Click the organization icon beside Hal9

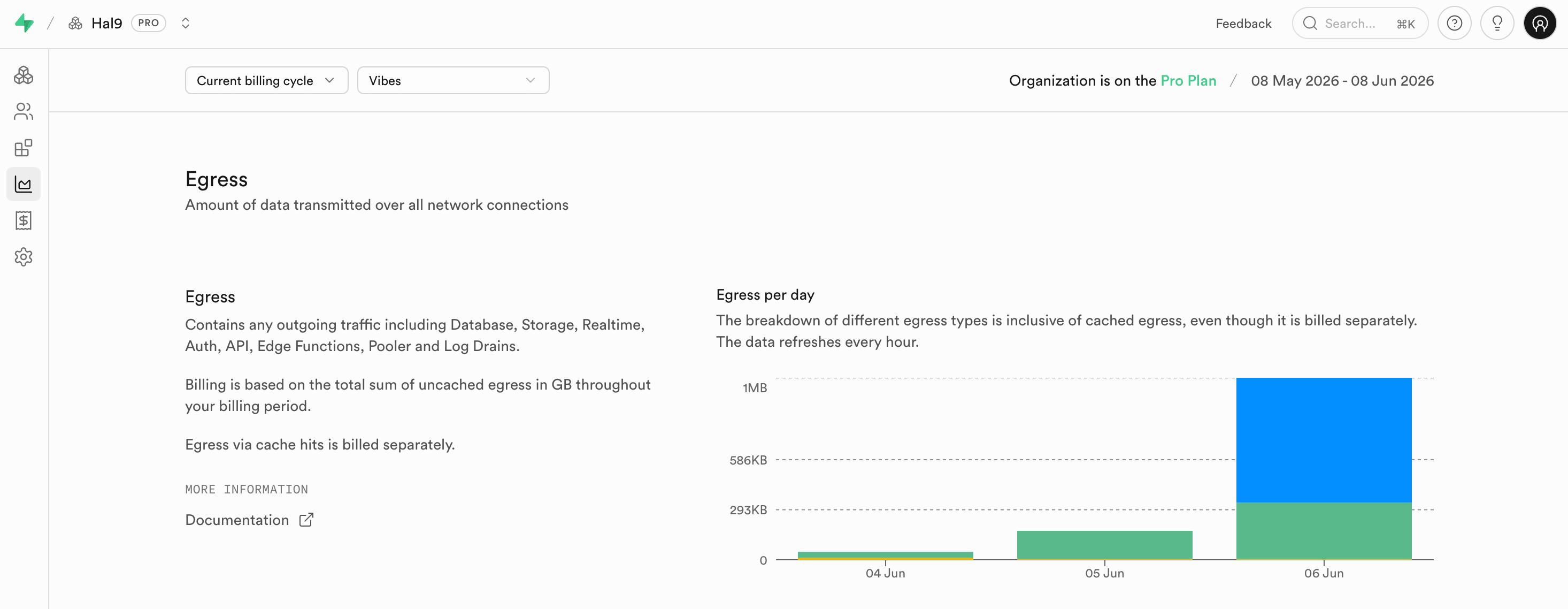click(x=75, y=23)
